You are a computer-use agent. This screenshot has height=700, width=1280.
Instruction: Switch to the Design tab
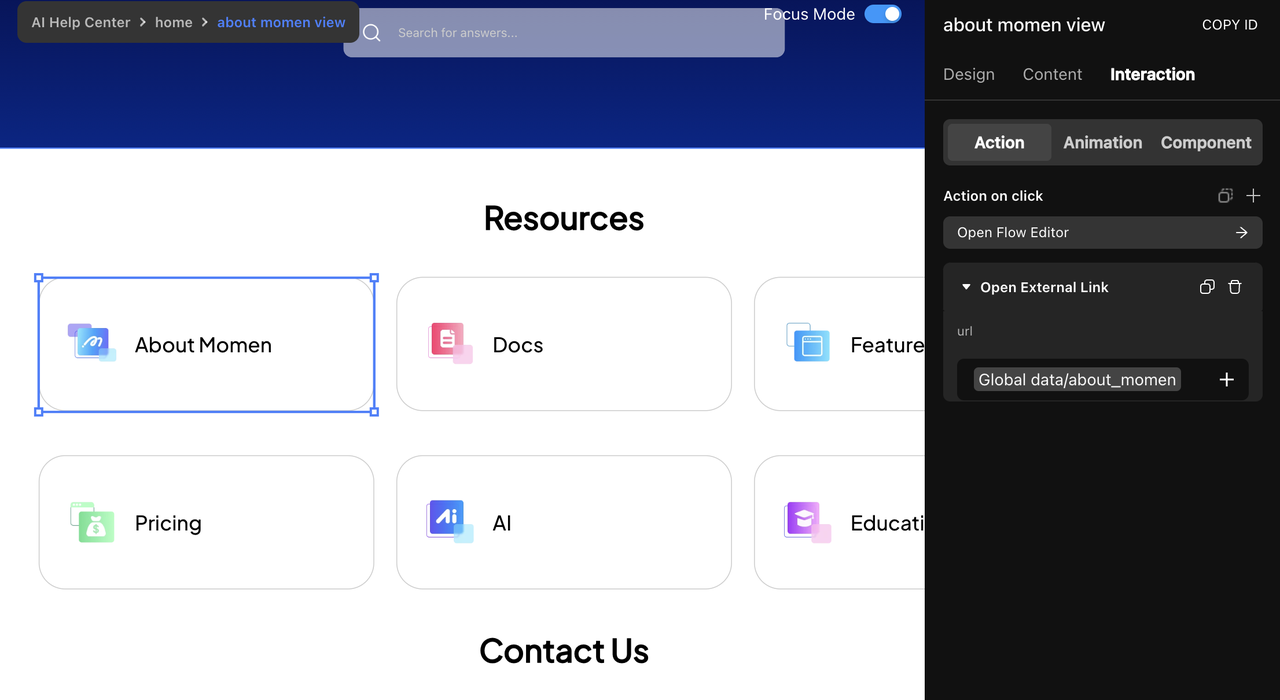(x=969, y=74)
